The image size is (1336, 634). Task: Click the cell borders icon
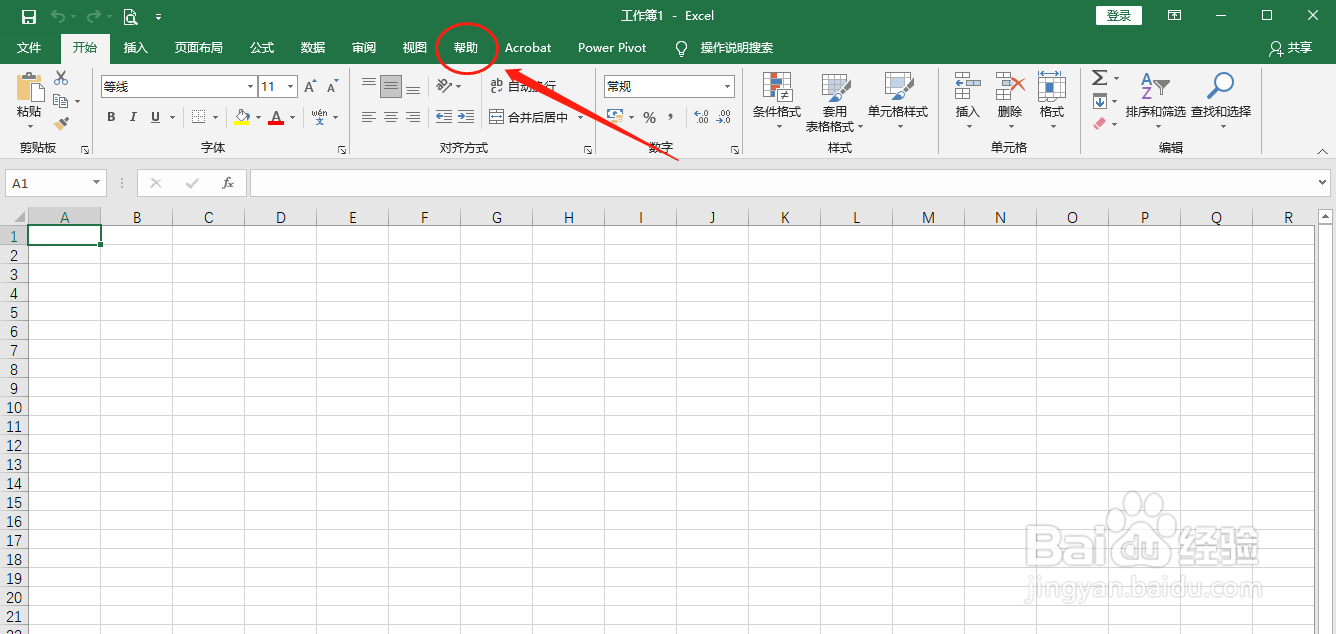198,117
